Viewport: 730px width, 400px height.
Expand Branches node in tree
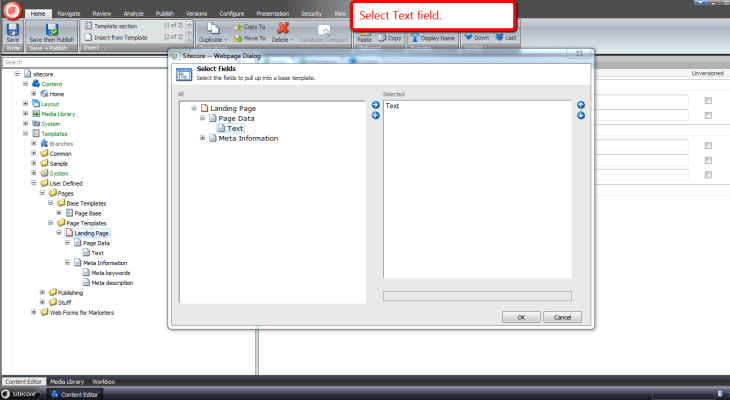click(x=34, y=143)
